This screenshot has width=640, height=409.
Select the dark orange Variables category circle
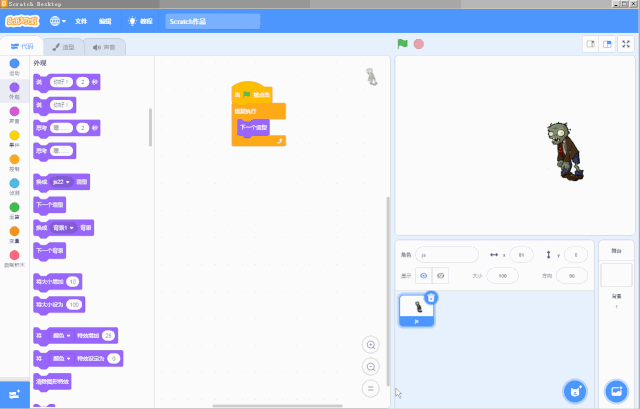click(14, 231)
